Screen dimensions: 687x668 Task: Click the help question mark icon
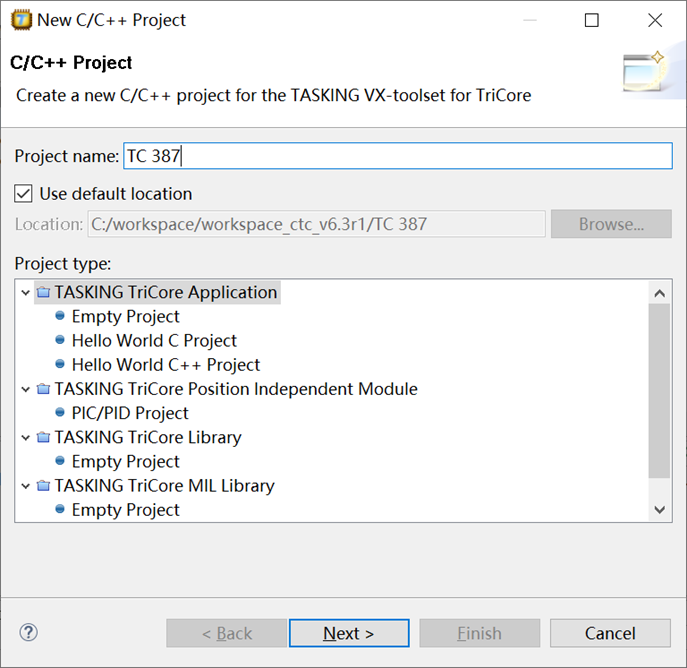coord(28,632)
